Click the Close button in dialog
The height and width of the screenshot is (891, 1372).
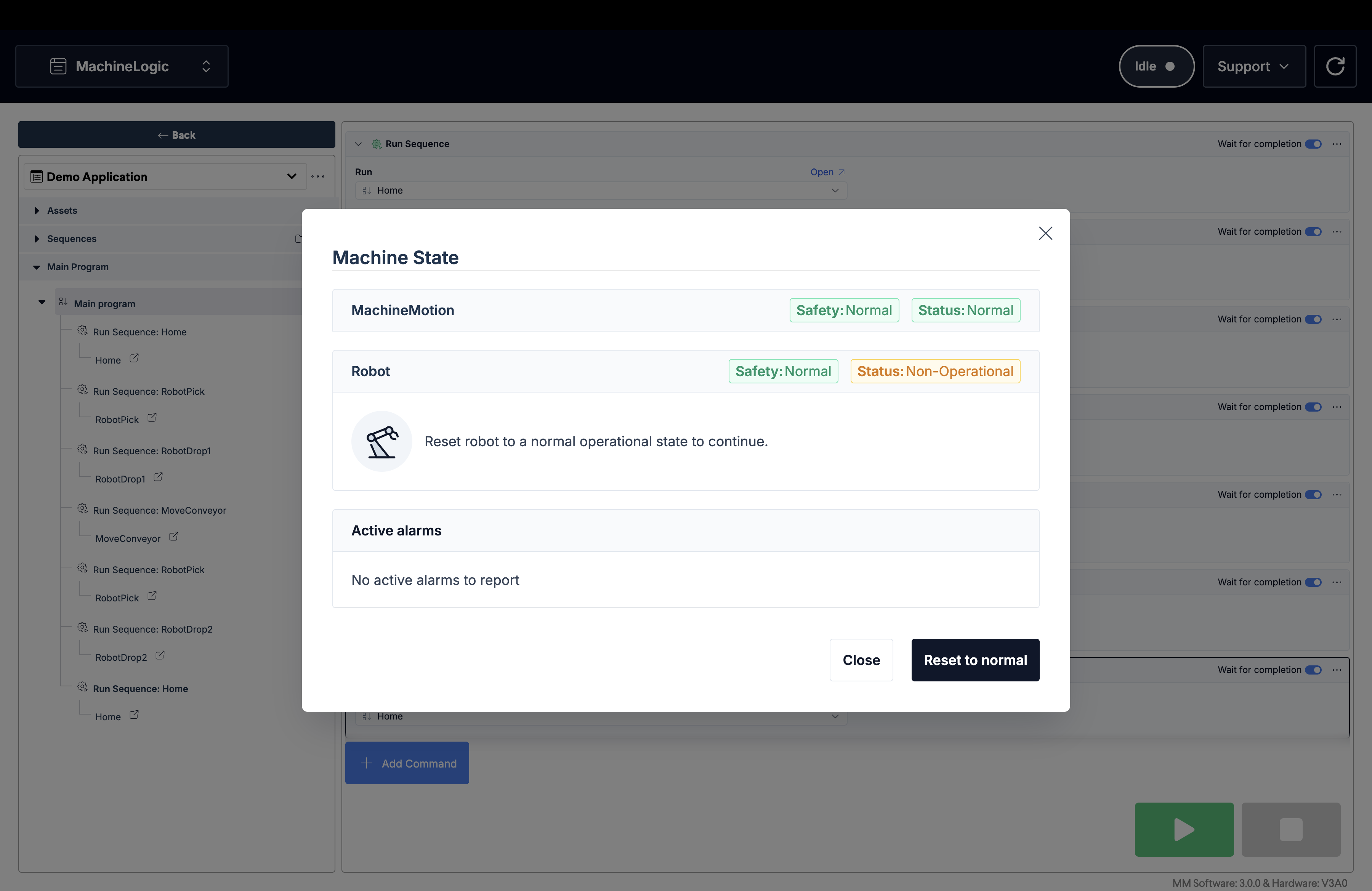pos(861,660)
